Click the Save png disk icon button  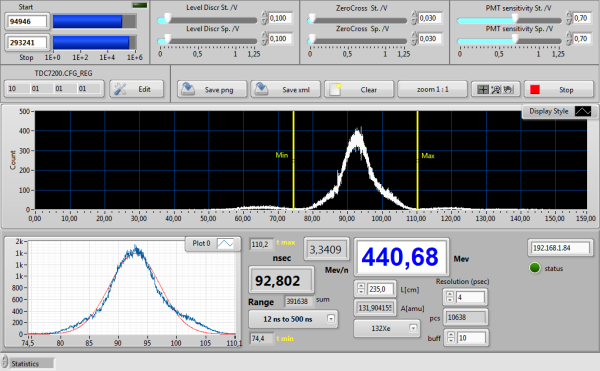(x=212, y=89)
